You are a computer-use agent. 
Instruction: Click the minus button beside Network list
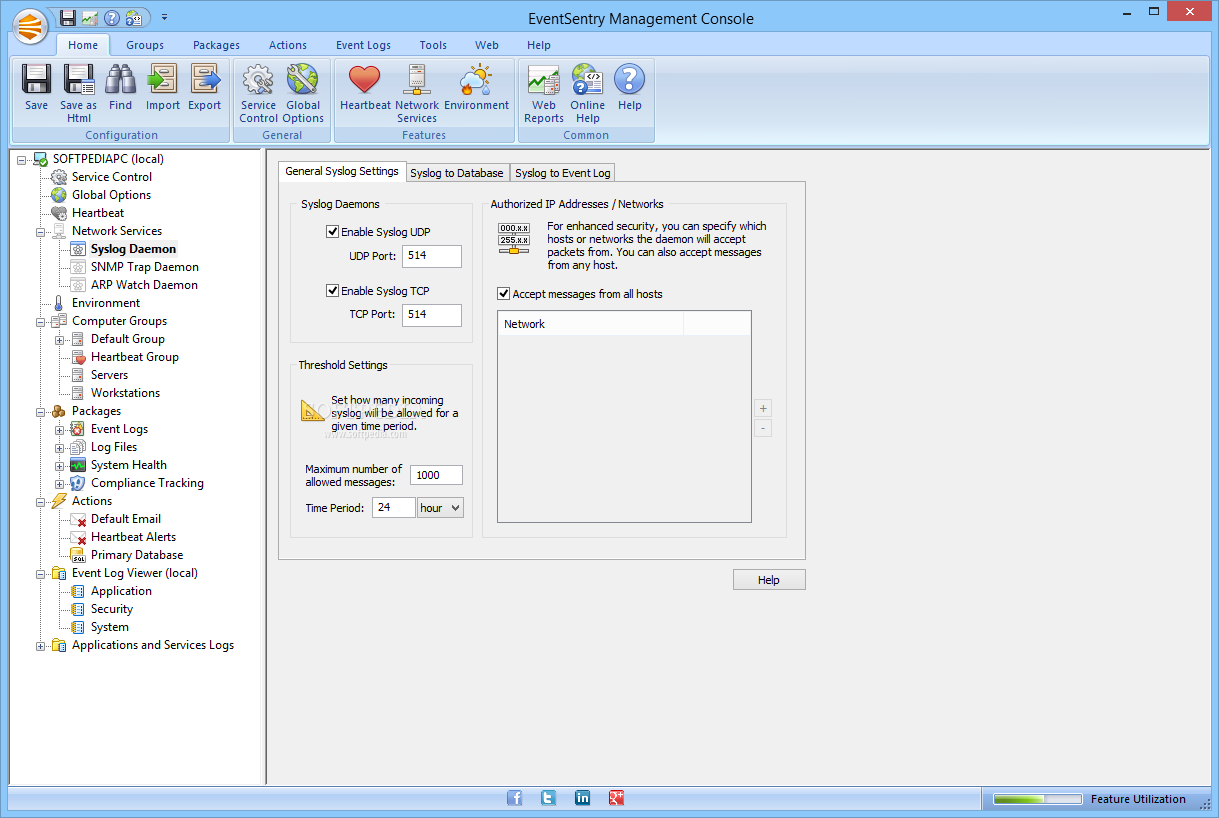(x=763, y=428)
